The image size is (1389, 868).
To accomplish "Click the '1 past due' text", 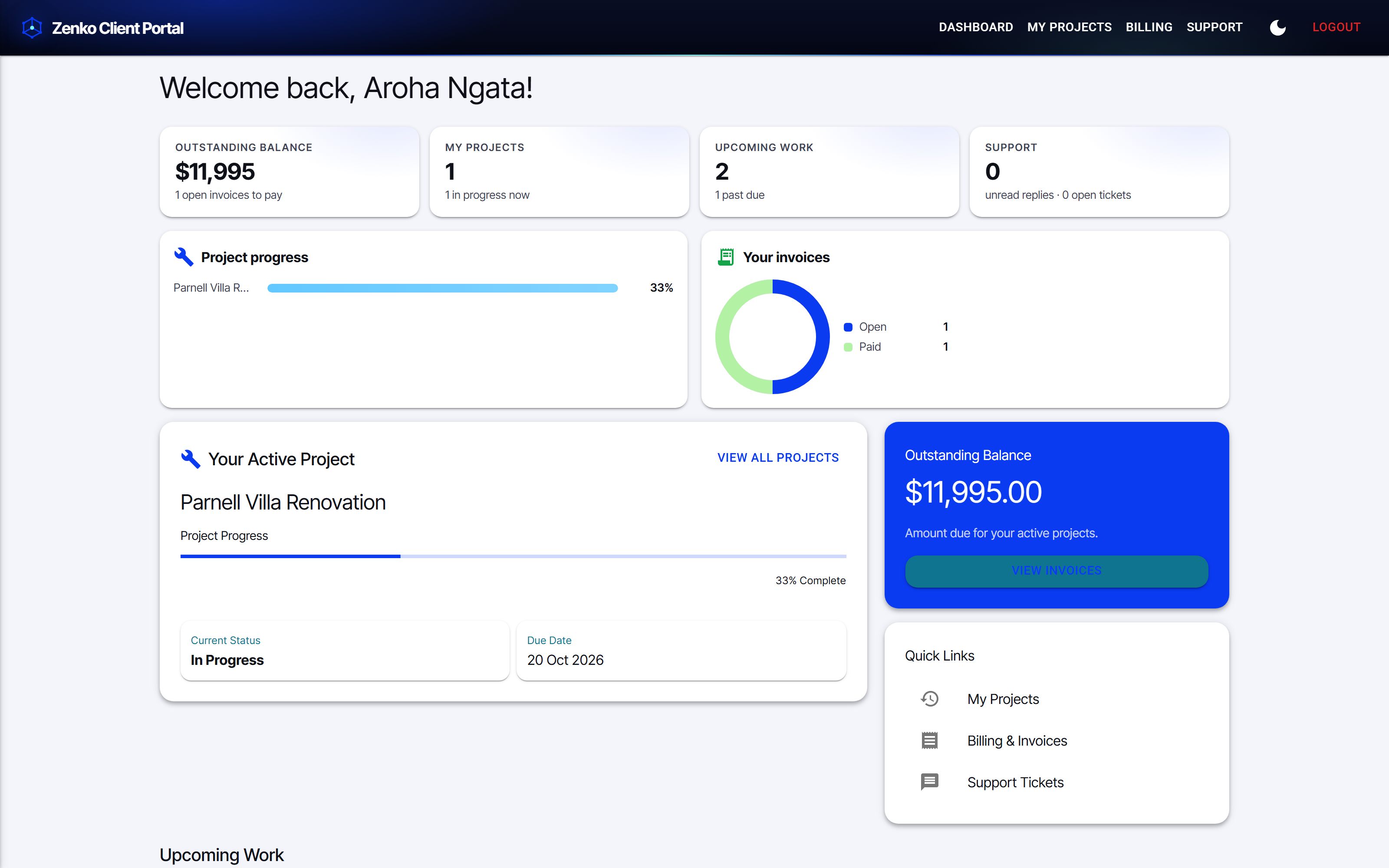I will tap(739, 195).
